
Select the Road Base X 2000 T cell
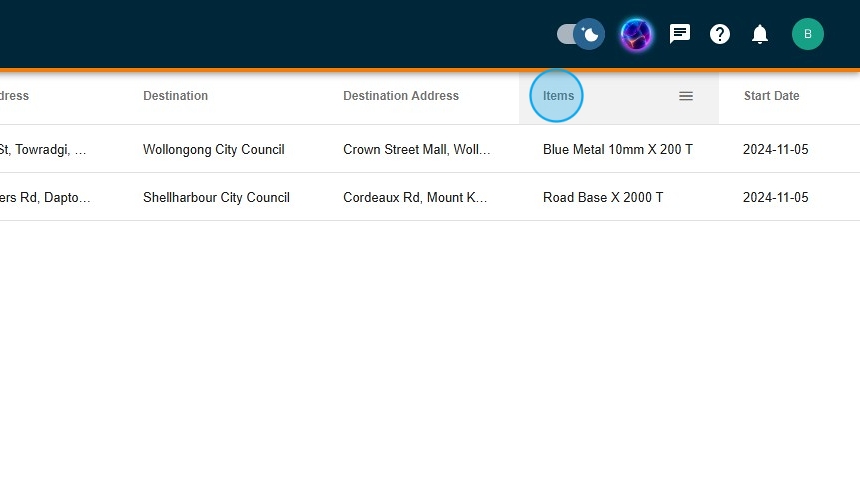pyautogui.click(x=603, y=197)
